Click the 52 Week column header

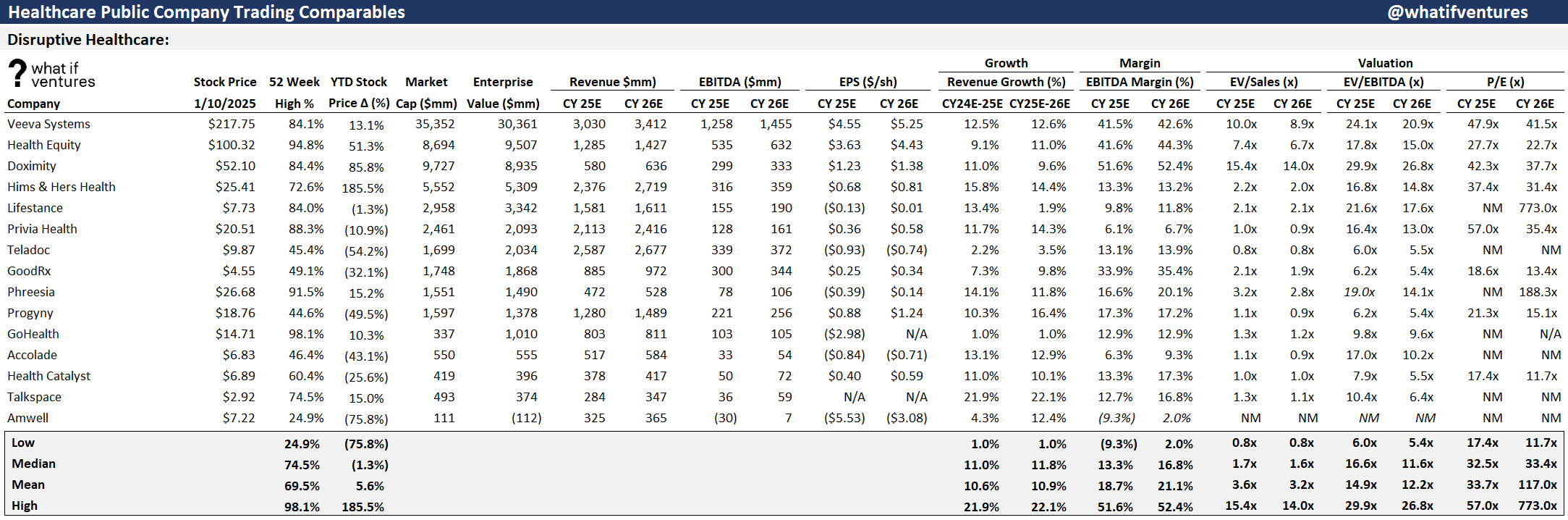tap(294, 82)
